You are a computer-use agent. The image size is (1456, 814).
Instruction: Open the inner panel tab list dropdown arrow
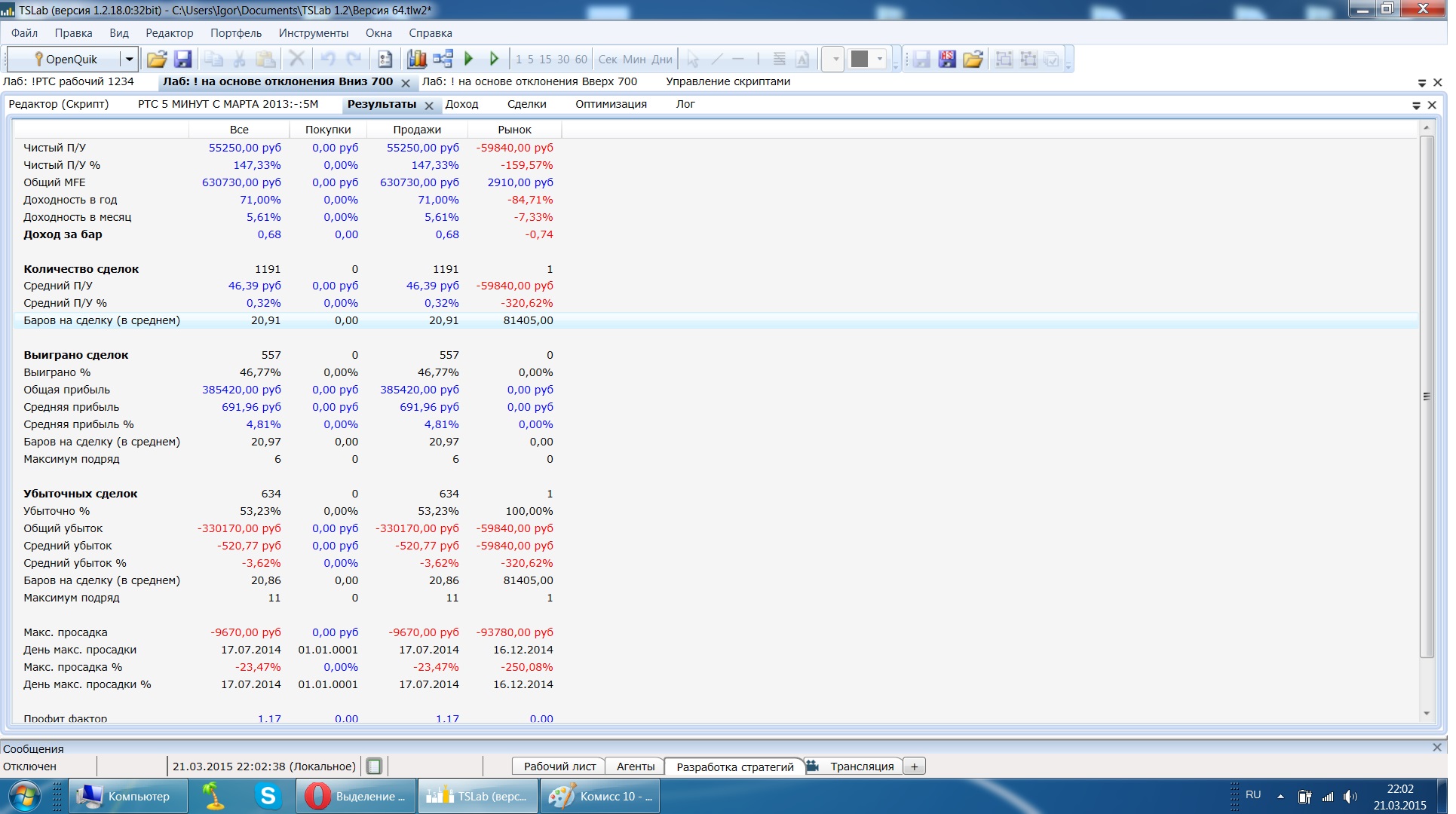1415,106
